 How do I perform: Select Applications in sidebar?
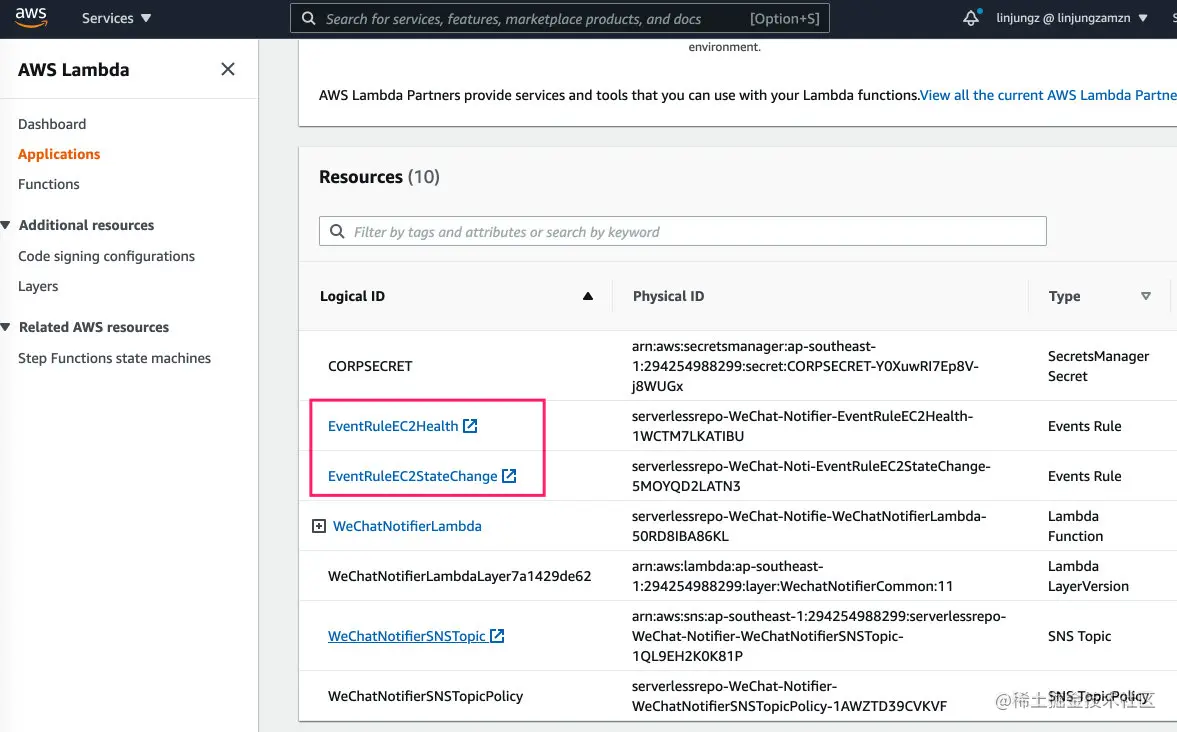59,154
